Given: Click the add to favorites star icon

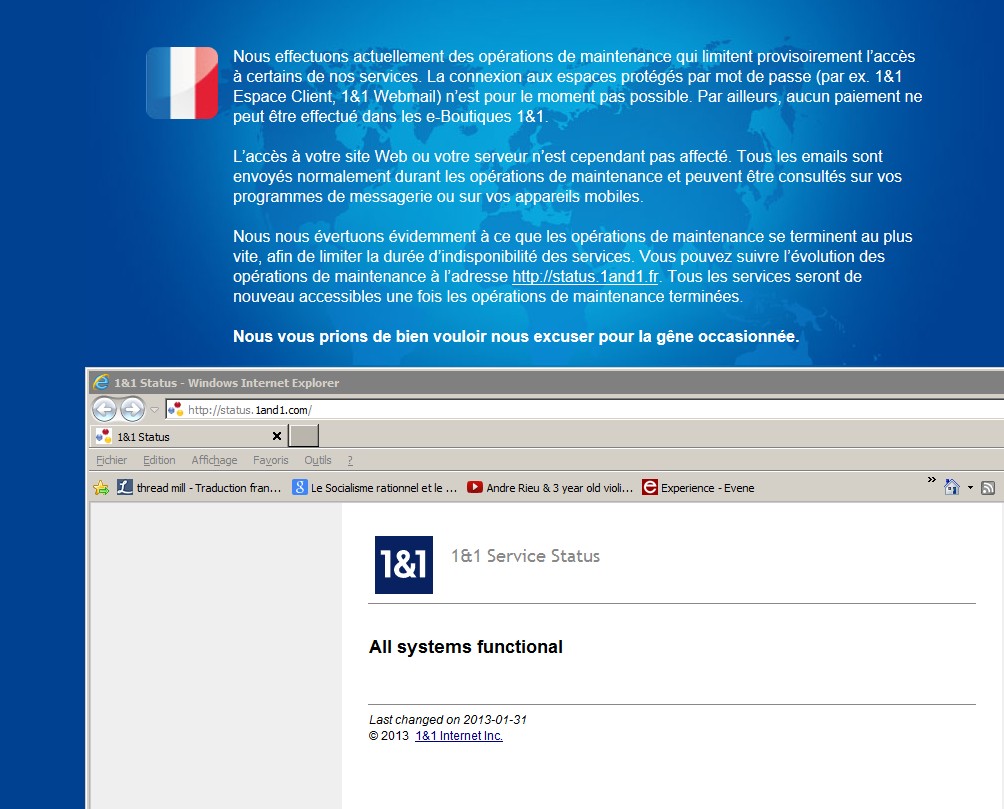Looking at the screenshot, I should tap(101, 487).
